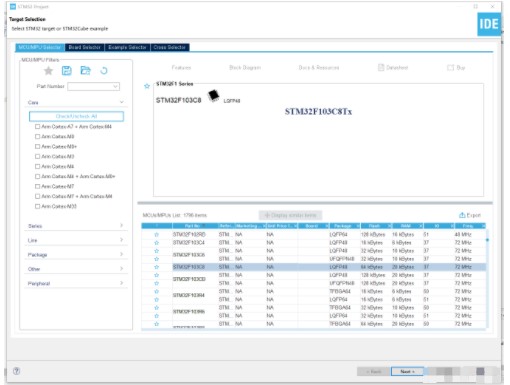This screenshot has height=385, width=510.
Task: Open the Block Diagram detail tab
Action: point(245,68)
